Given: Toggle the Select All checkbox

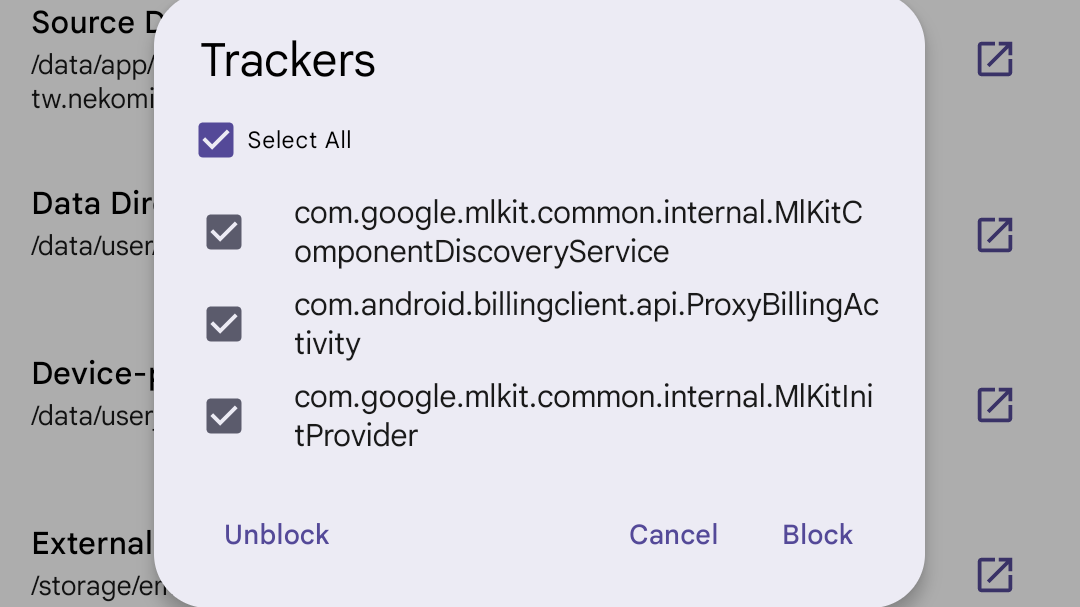Looking at the screenshot, I should point(215,140).
